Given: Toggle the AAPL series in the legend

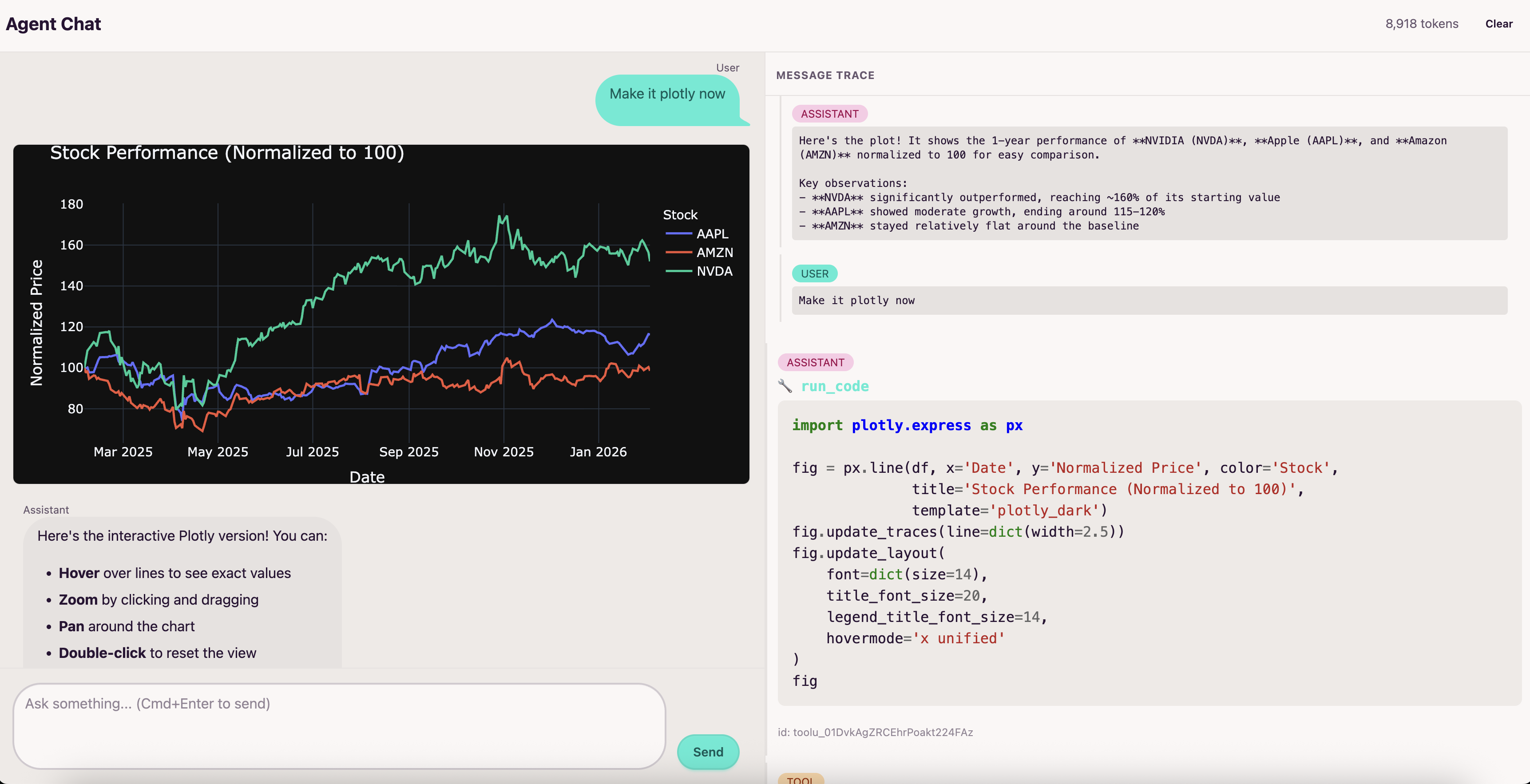Looking at the screenshot, I should [712, 233].
